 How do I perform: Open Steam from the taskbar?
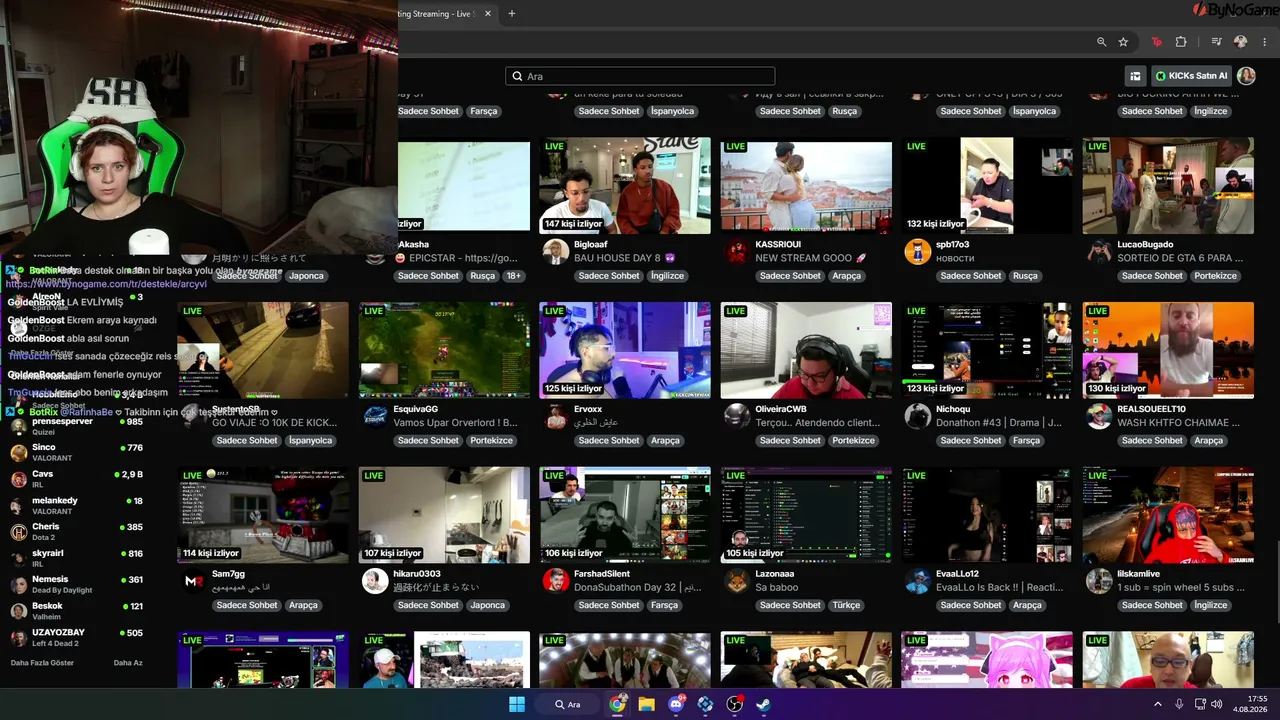(x=764, y=704)
